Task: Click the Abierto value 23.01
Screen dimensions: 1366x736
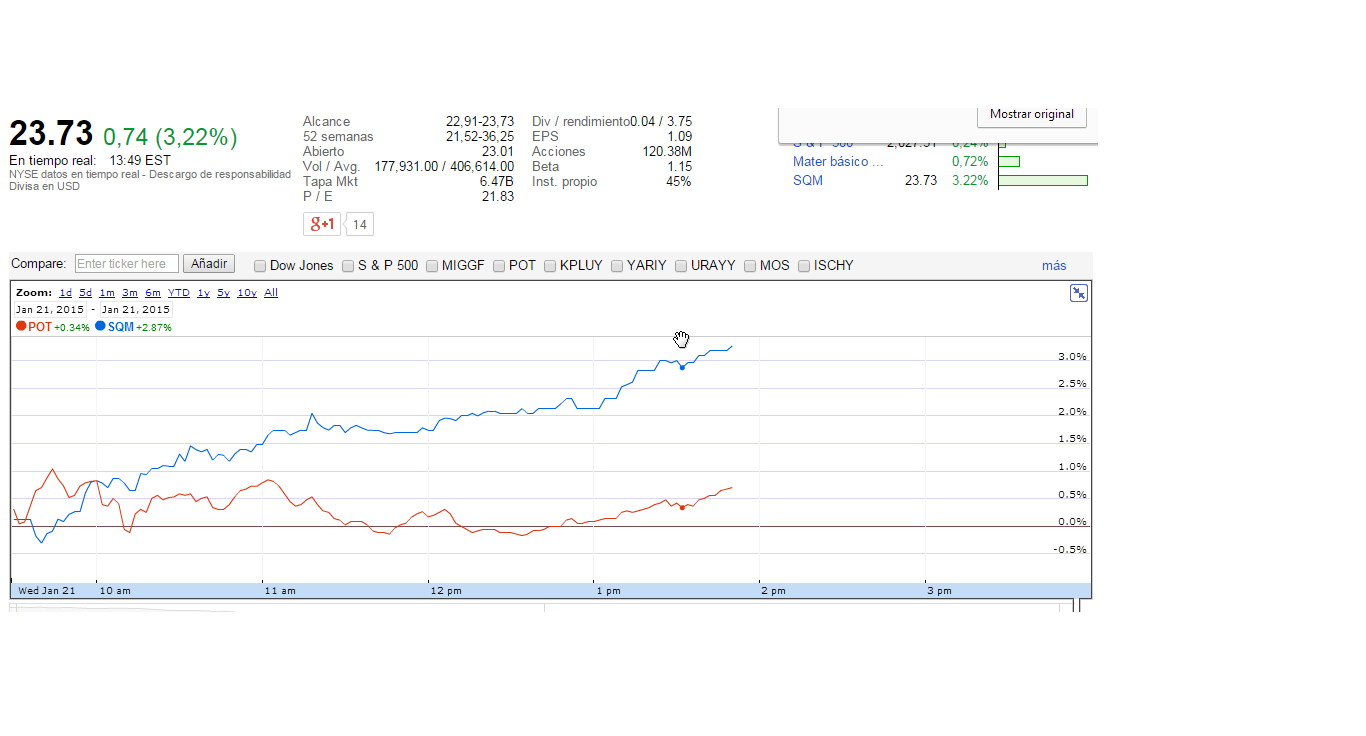Action: point(498,152)
